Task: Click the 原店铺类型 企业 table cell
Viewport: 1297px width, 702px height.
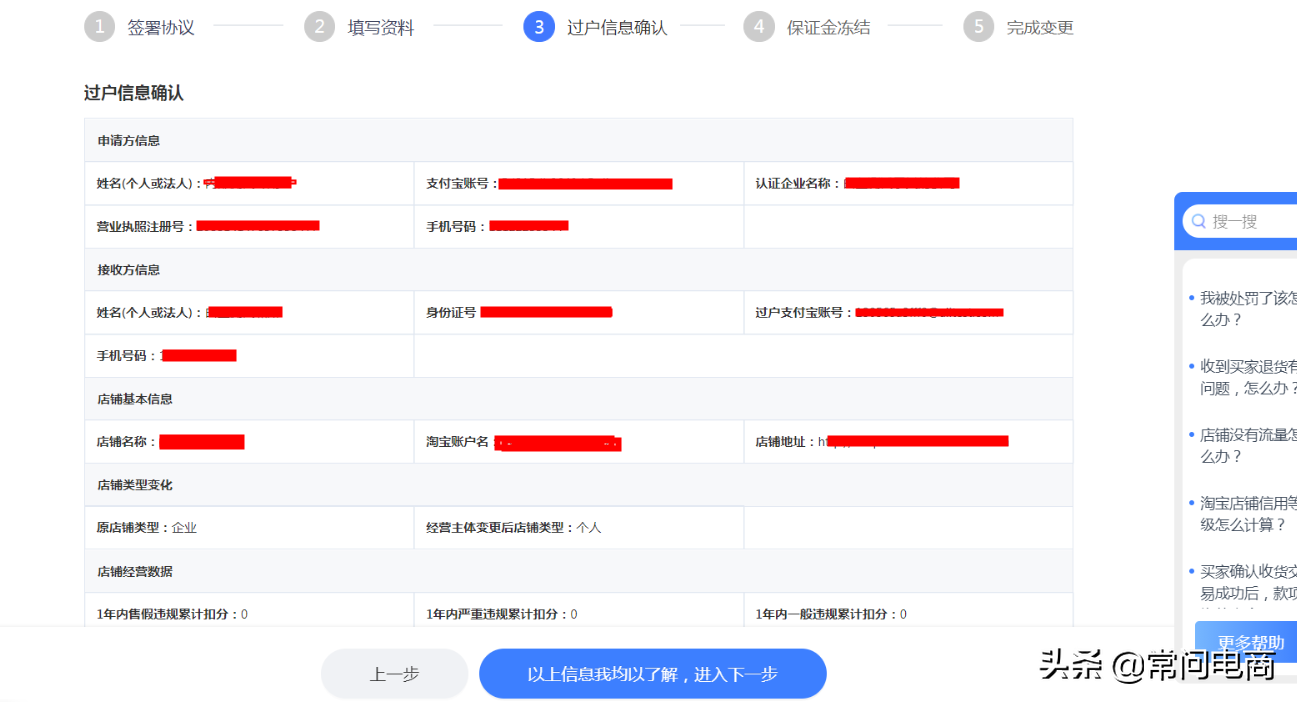Action: click(x=249, y=527)
